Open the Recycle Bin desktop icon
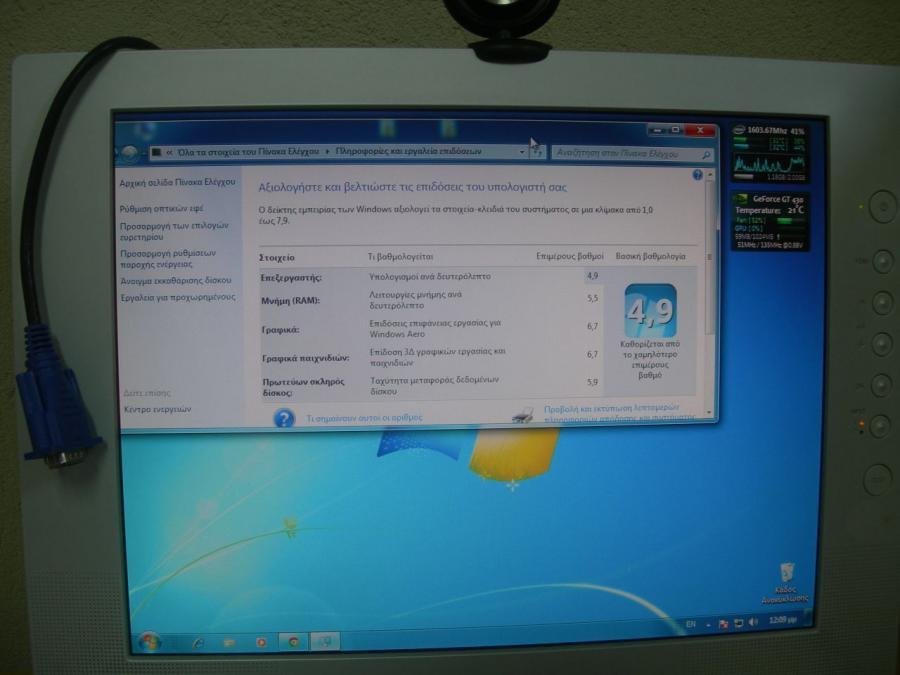Image resolution: width=900 pixels, height=675 pixels. pos(788,573)
